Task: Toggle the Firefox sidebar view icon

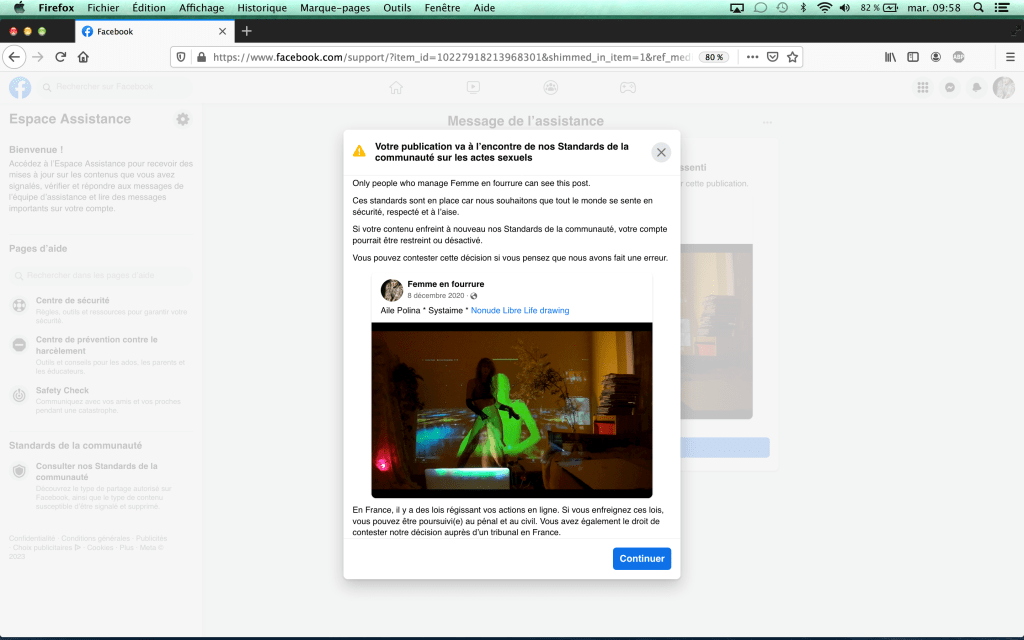Action: coord(912,57)
